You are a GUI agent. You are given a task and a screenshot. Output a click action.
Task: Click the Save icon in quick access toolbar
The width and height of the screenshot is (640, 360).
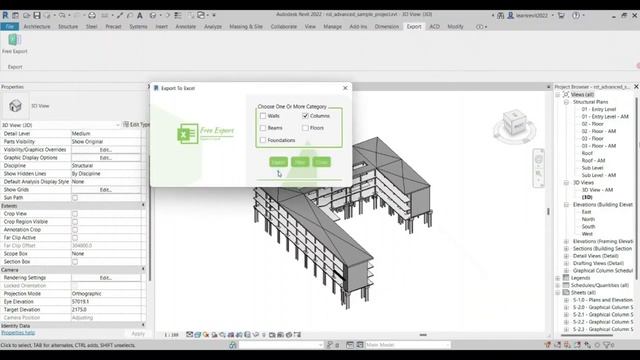[37, 15]
